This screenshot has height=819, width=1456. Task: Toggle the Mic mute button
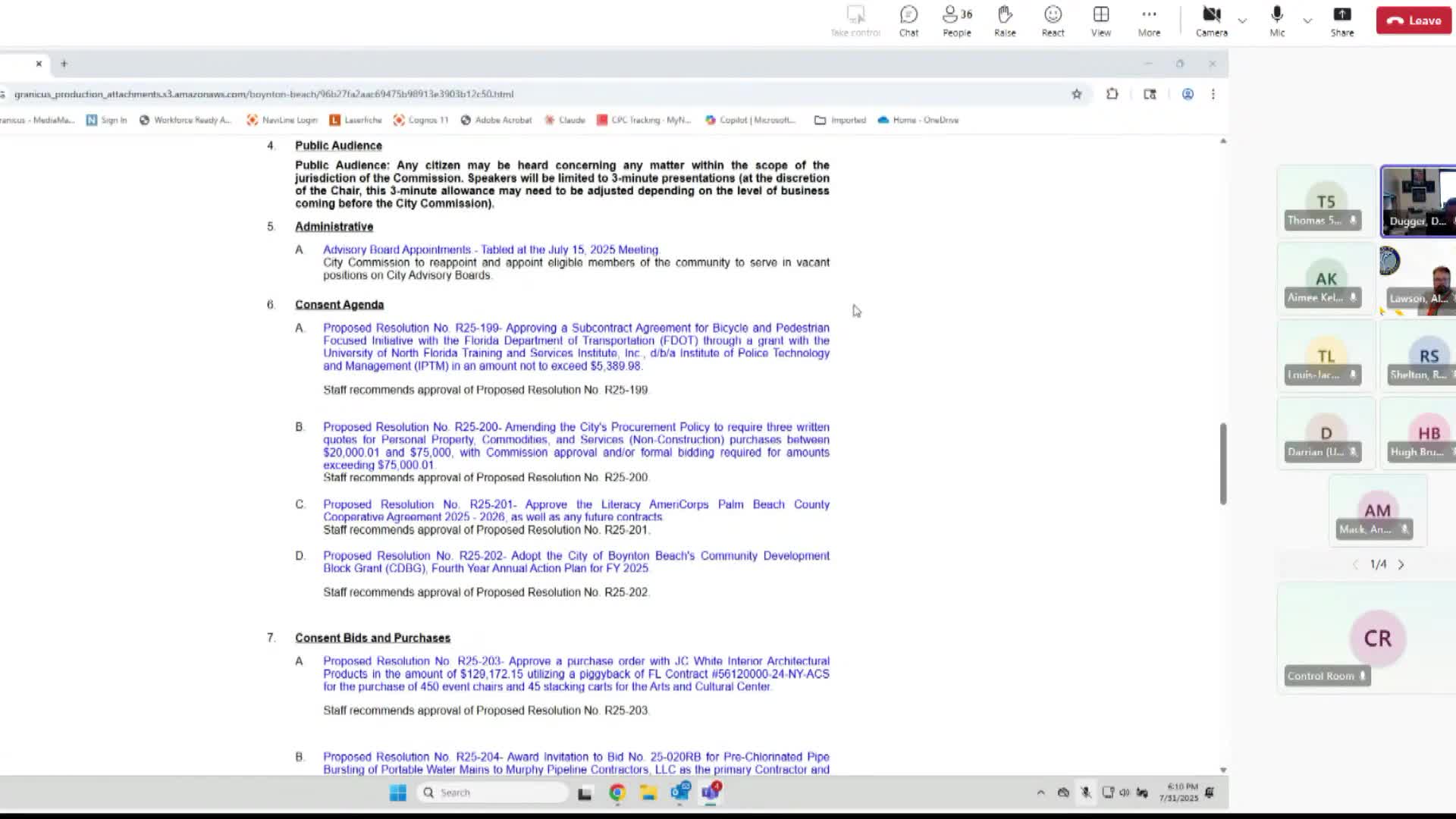pyautogui.click(x=1277, y=20)
